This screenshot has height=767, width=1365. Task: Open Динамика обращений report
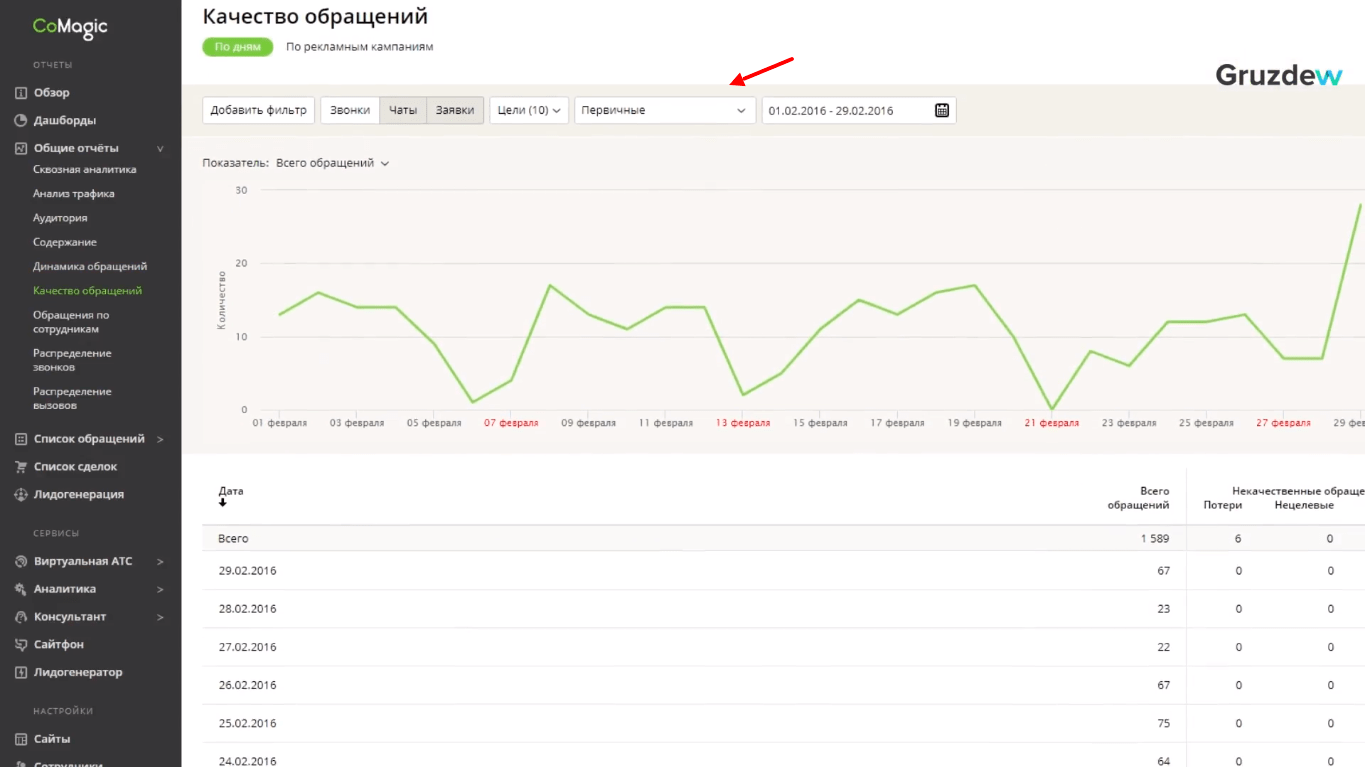point(90,266)
